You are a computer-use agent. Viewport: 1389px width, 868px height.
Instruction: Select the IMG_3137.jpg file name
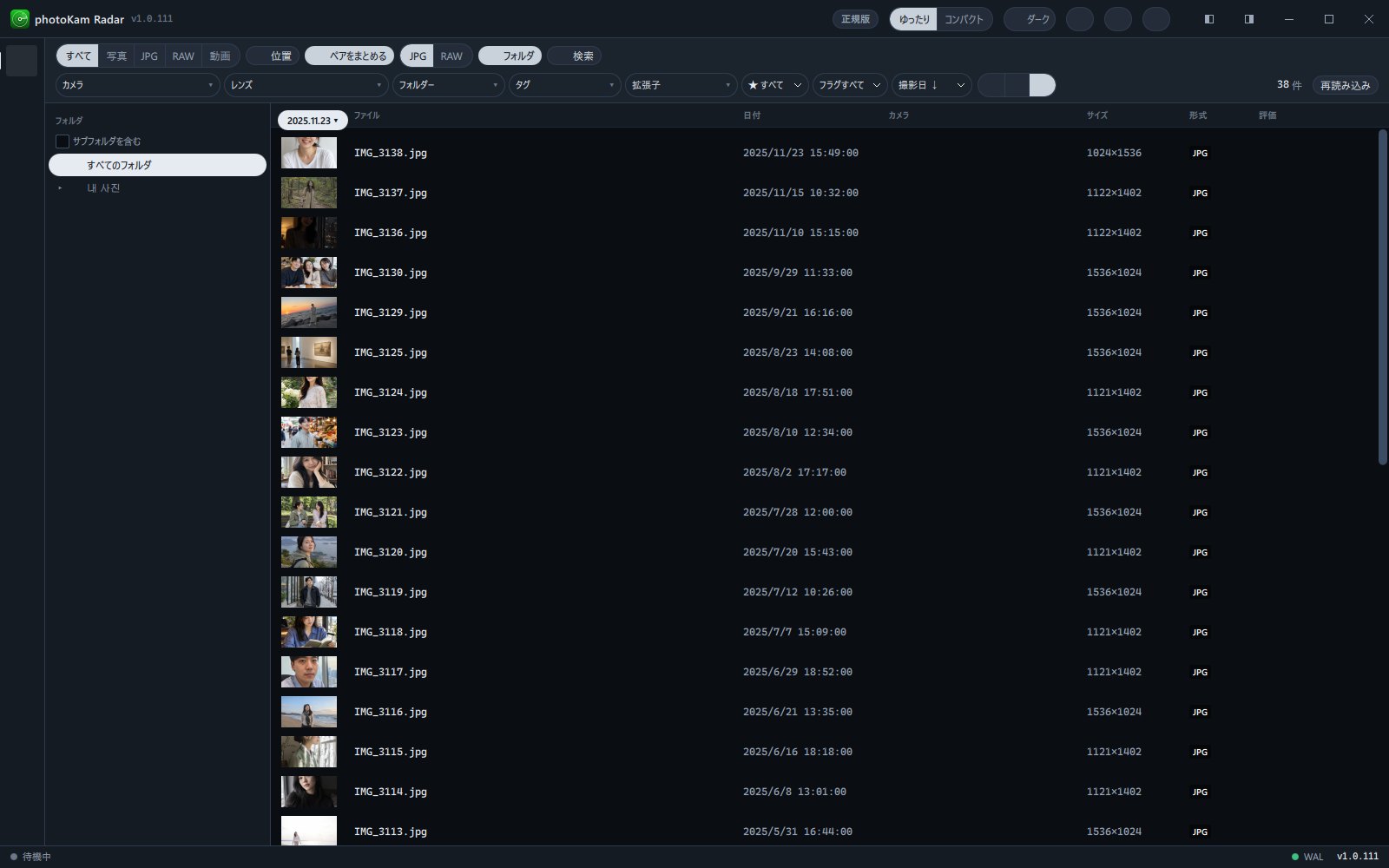pyautogui.click(x=391, y=193)
